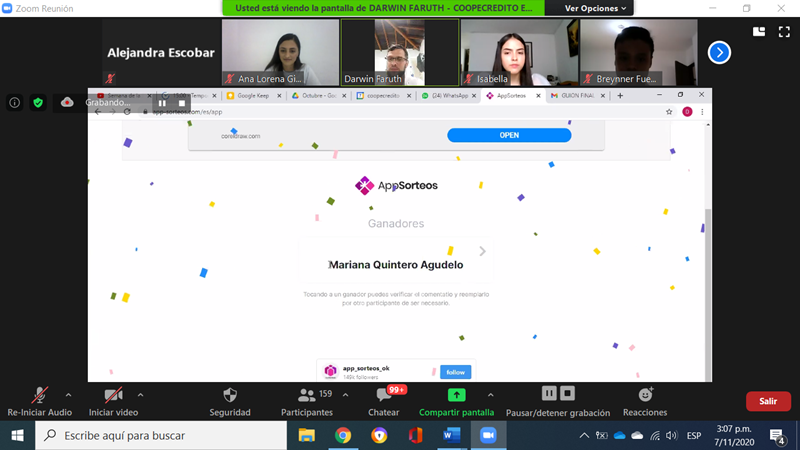800x450 pixels.
Task: Open the volume control in tray
Action: tap(671, 435)
